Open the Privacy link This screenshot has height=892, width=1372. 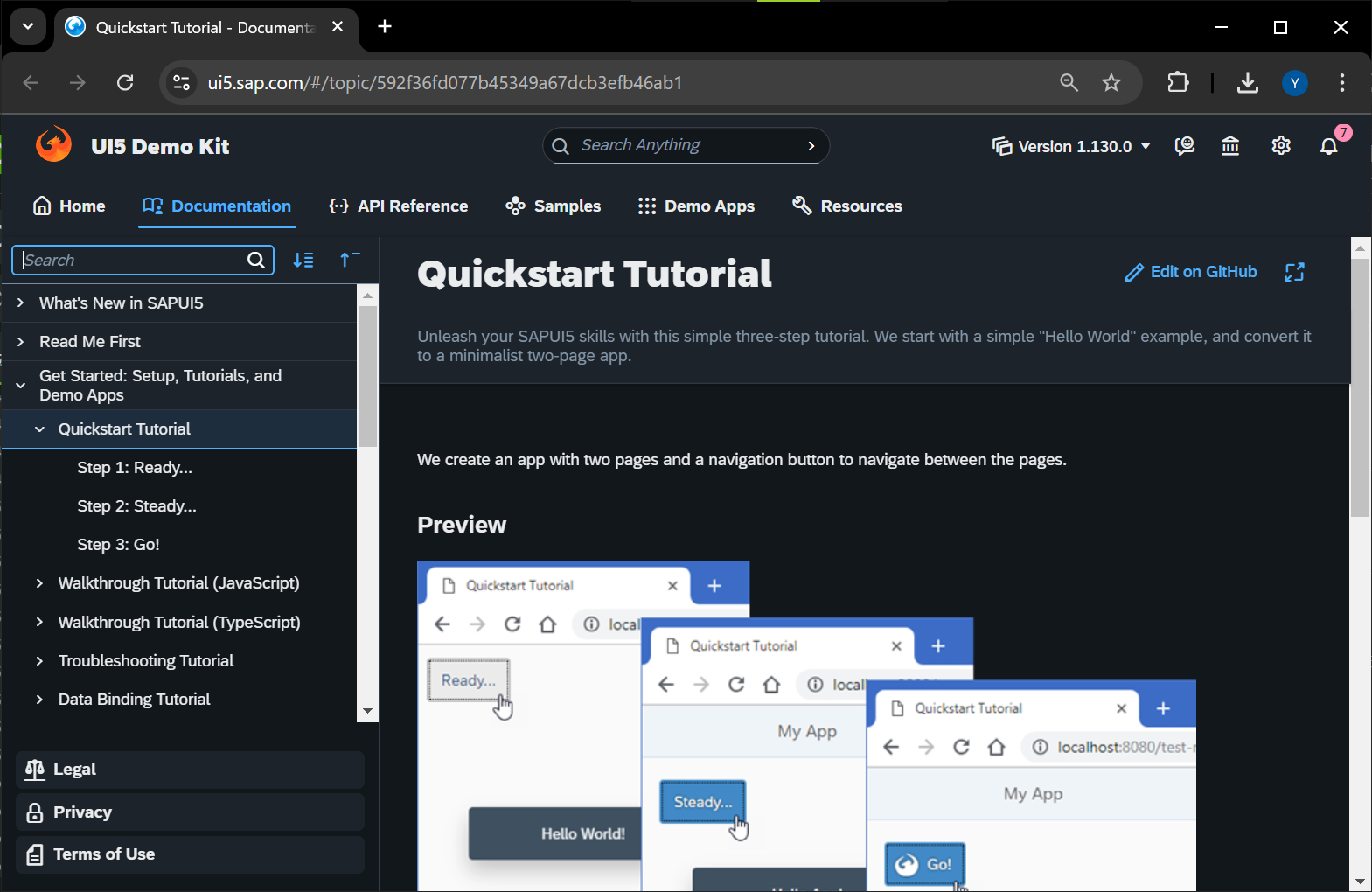(190, 812)
